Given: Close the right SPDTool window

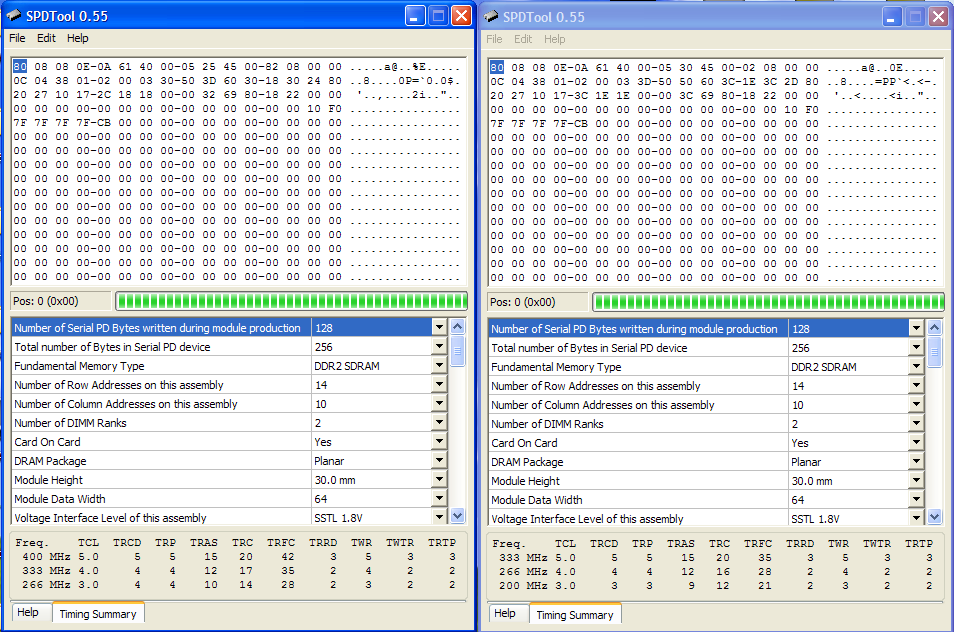Looking at the screenshot, I should pyautogui.click(x=938, y=17).
